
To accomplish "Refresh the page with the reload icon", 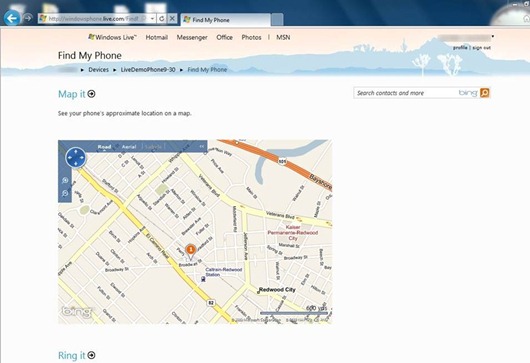I will (162, 19).
